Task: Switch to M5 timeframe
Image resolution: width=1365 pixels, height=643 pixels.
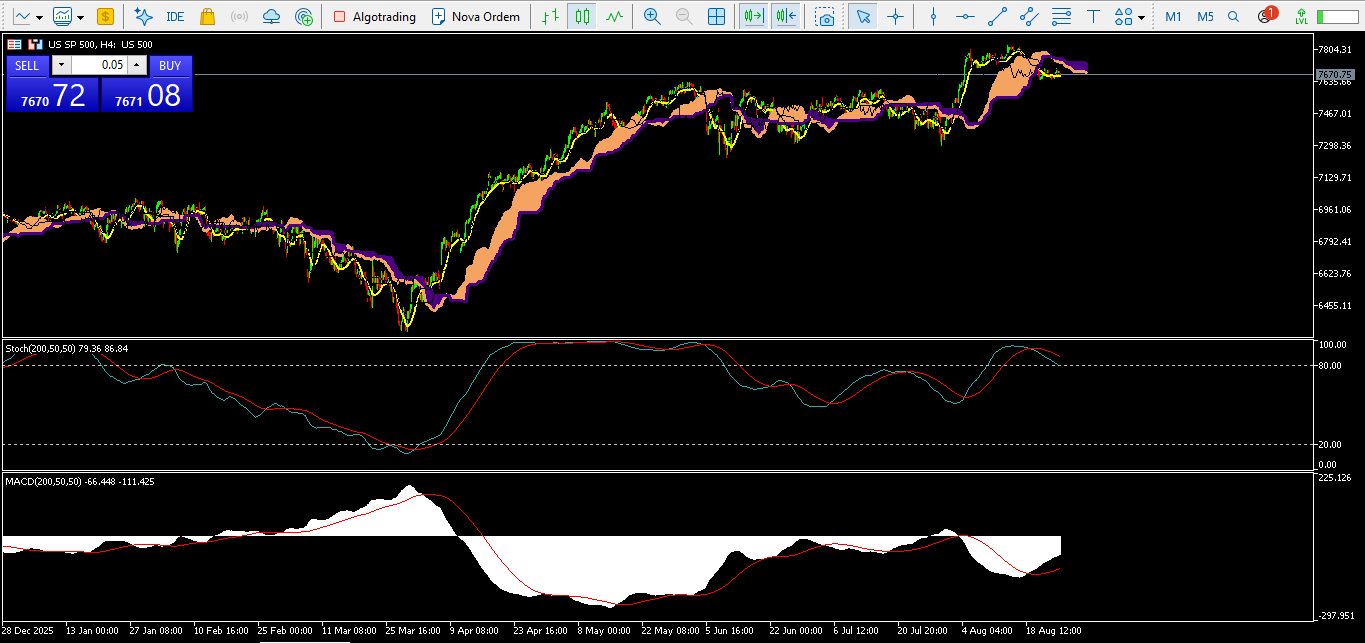Action: 1205,17
